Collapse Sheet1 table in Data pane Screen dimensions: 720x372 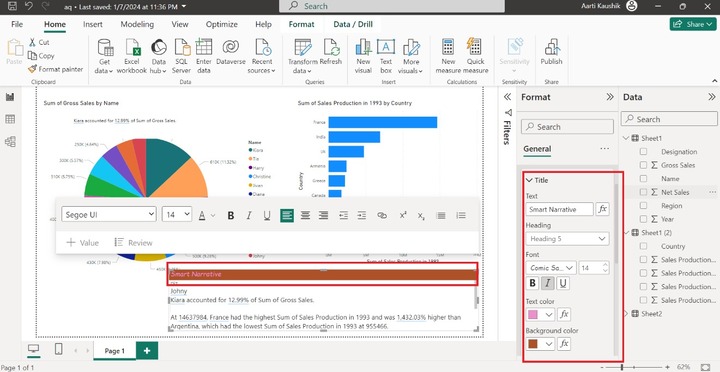pos(626,138)
